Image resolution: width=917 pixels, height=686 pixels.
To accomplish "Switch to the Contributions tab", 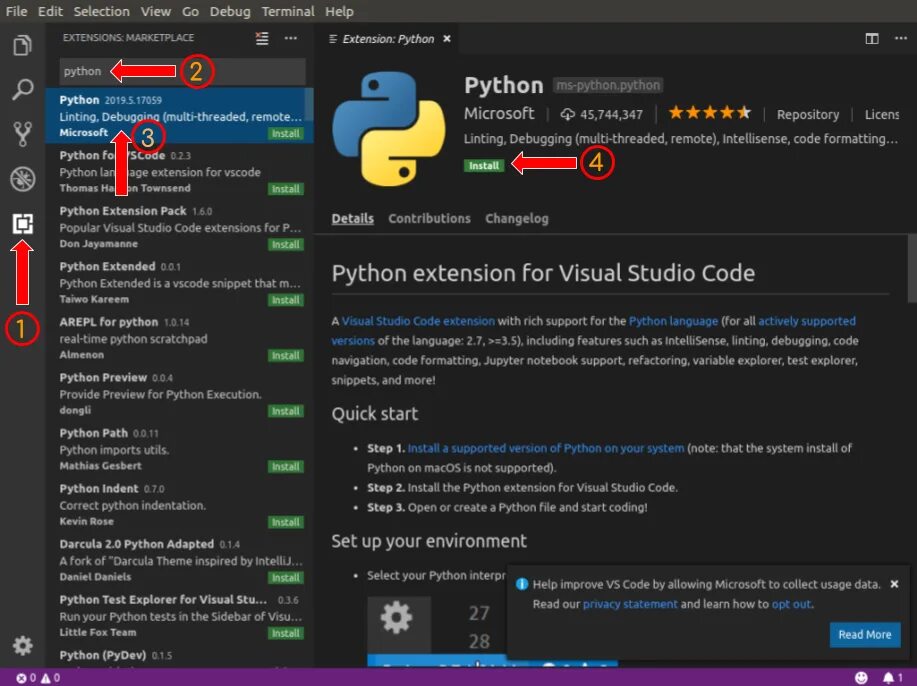I will coord(429,218).
